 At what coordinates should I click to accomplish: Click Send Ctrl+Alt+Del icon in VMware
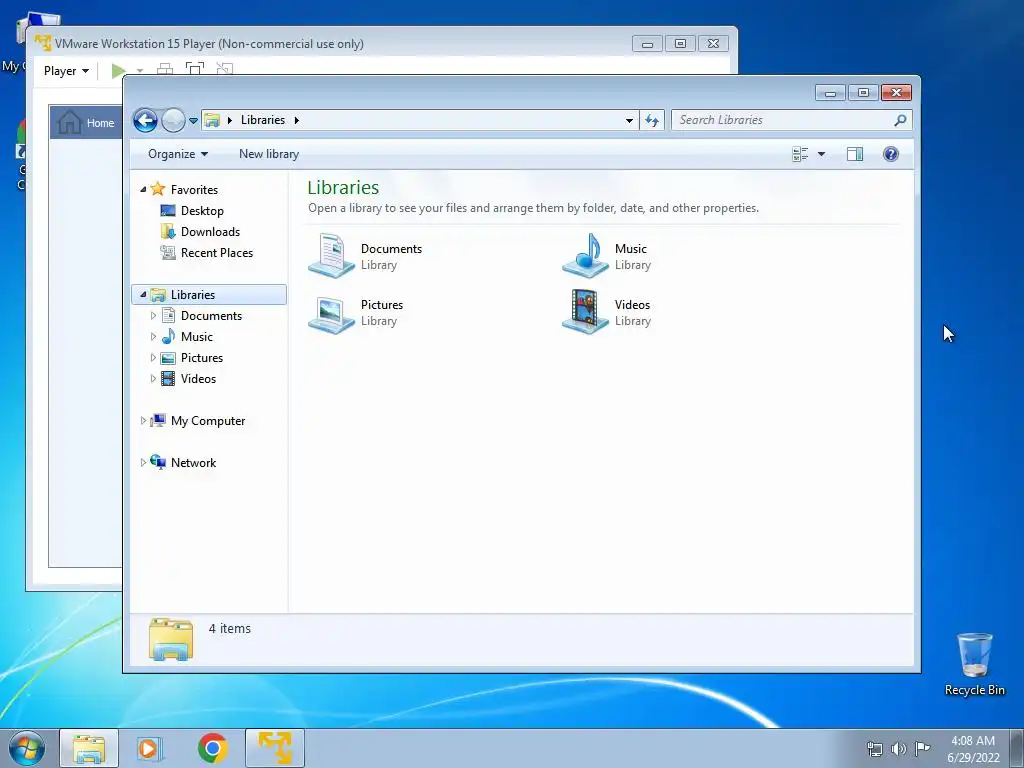coord(165,69)
